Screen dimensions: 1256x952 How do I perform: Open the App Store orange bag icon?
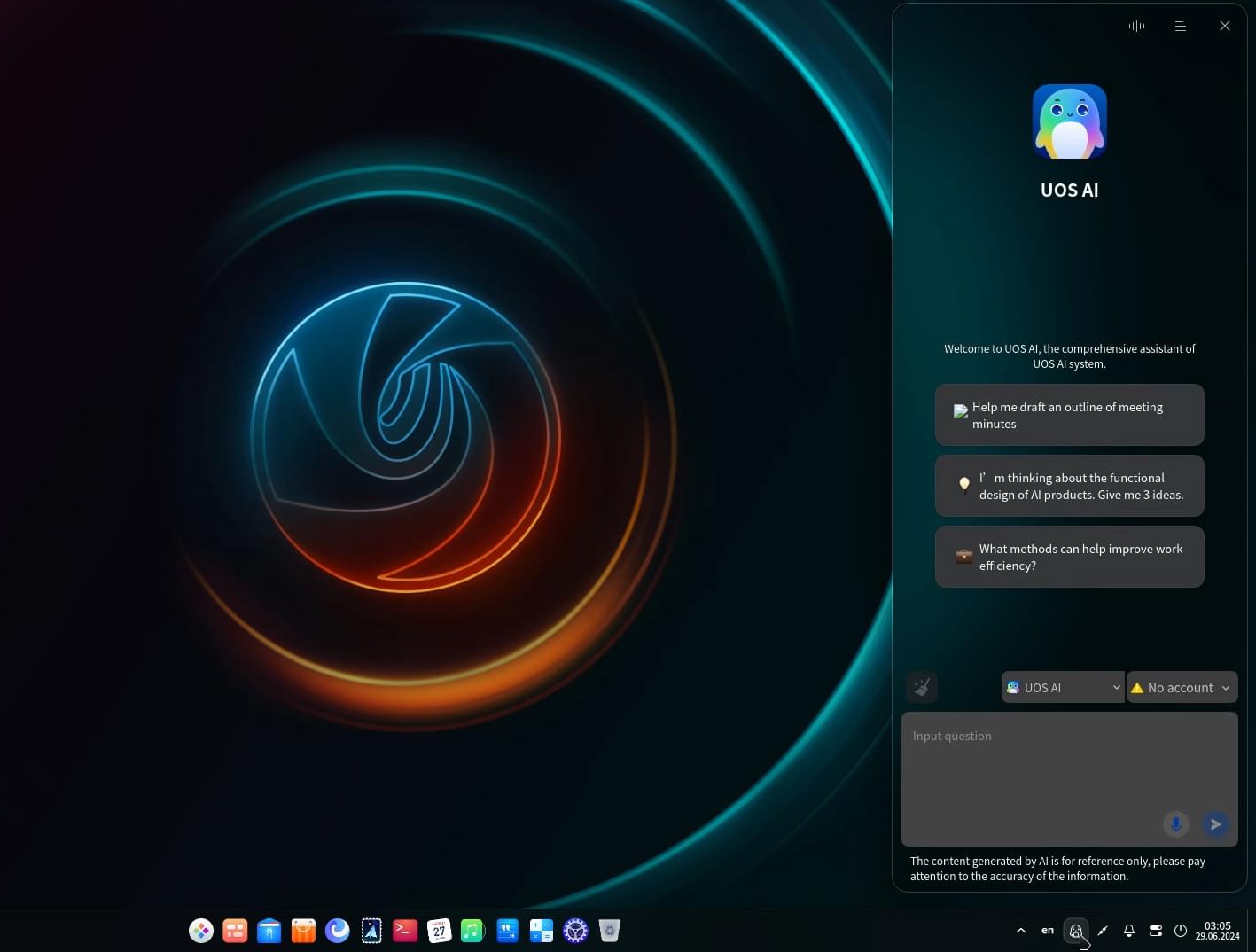[x=303, y=931]
